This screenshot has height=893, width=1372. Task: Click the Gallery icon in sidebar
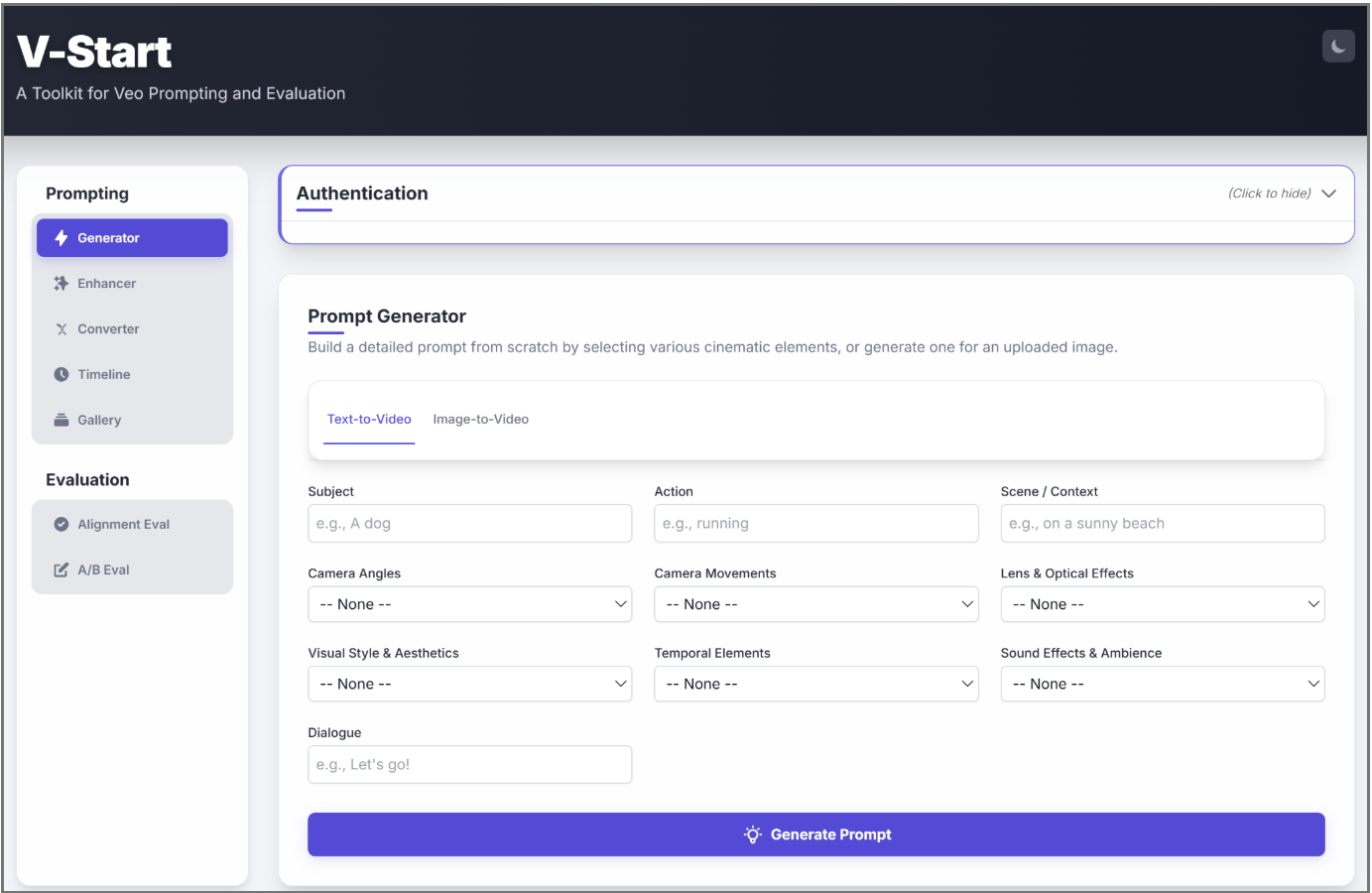pyautogui.click(x=62, y=420)
